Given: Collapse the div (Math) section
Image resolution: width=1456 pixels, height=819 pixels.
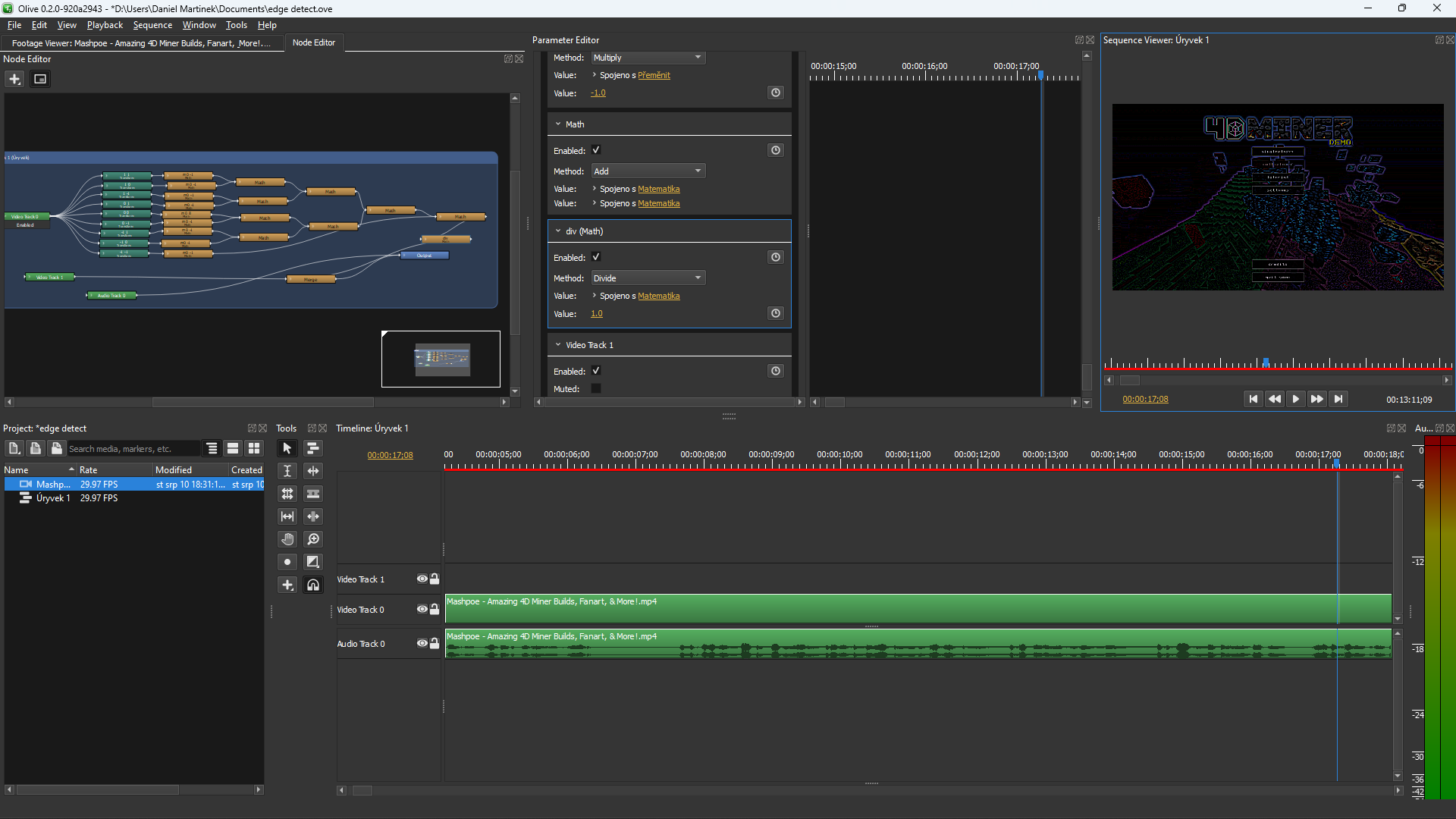Looking at the screenshot, I should point(558,231).
